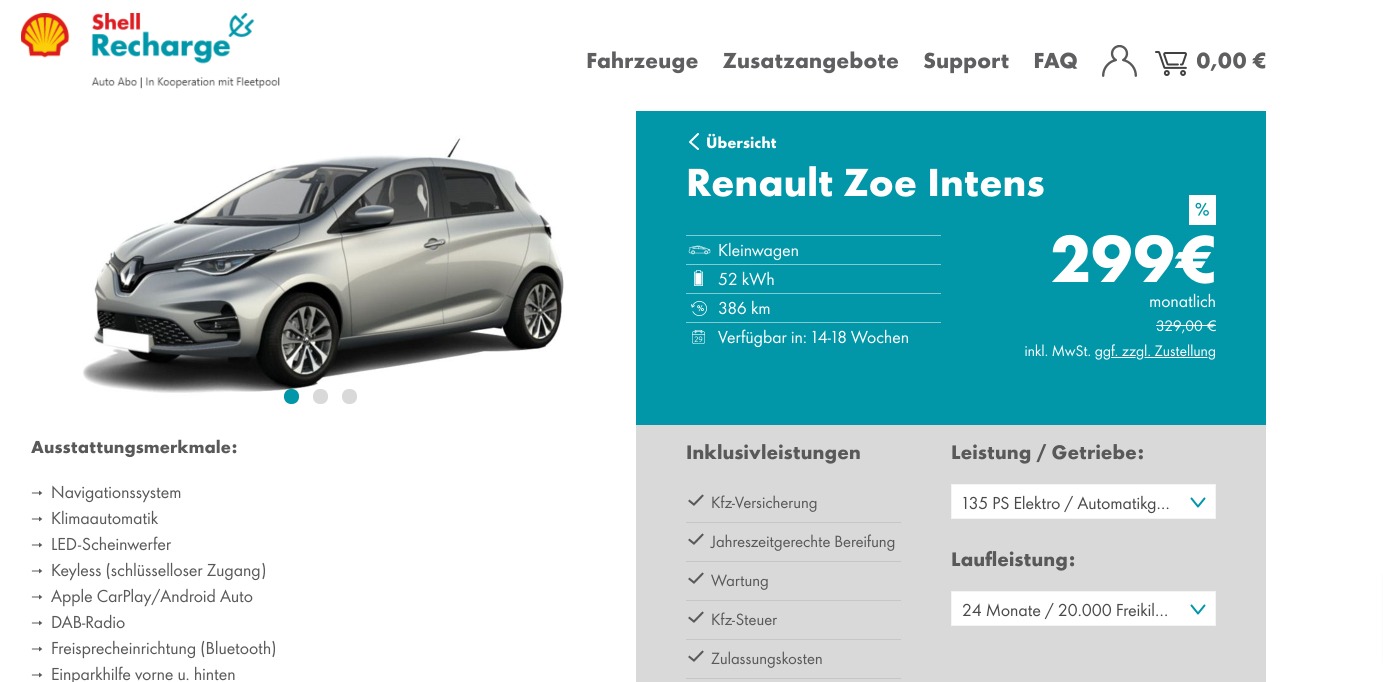The image size is (1383, 682).
Task: Open the Laufleistung dropdown
Action: coord(1083,609)
